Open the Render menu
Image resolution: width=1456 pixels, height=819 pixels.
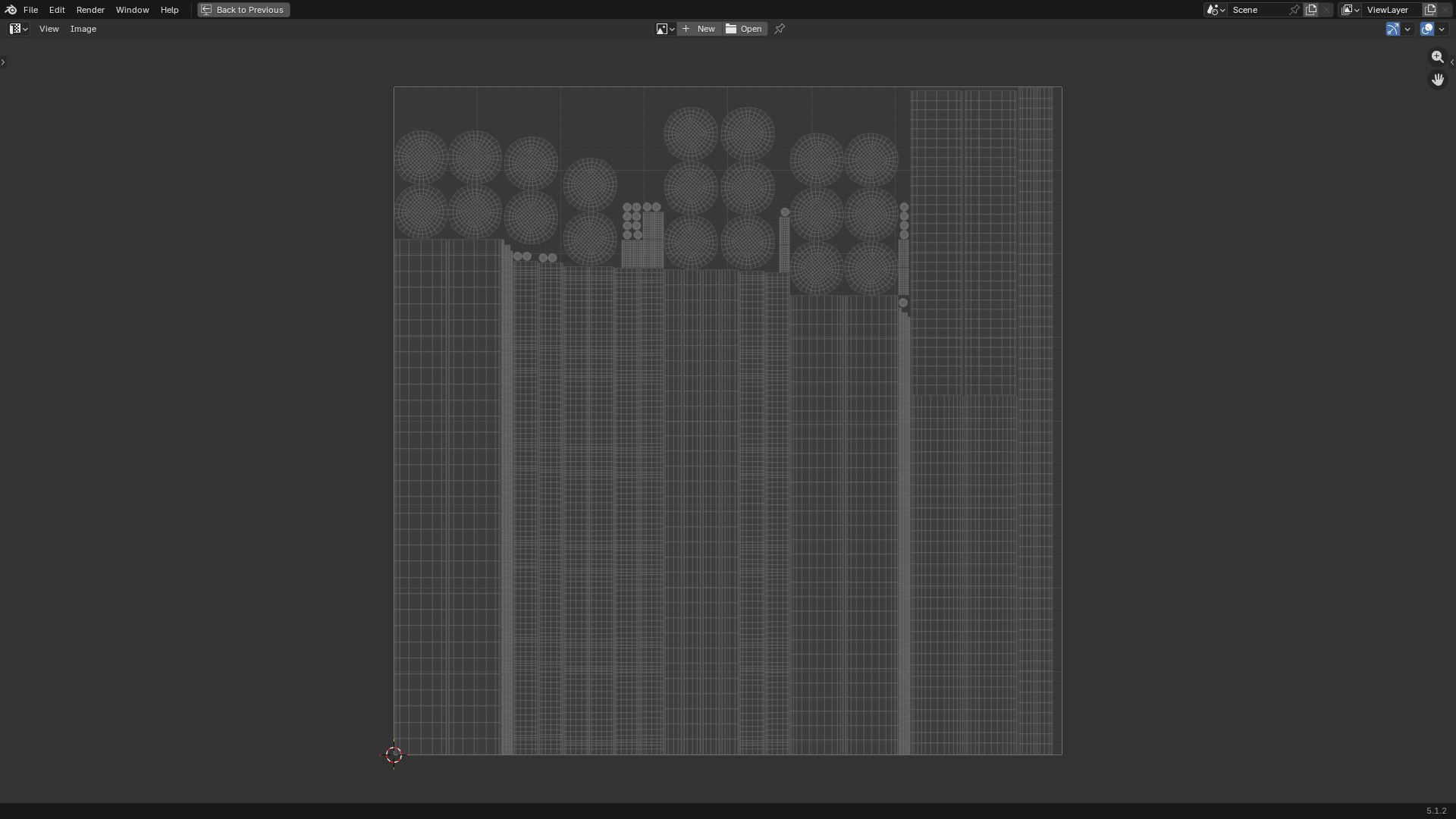click(x=90, y=10)
